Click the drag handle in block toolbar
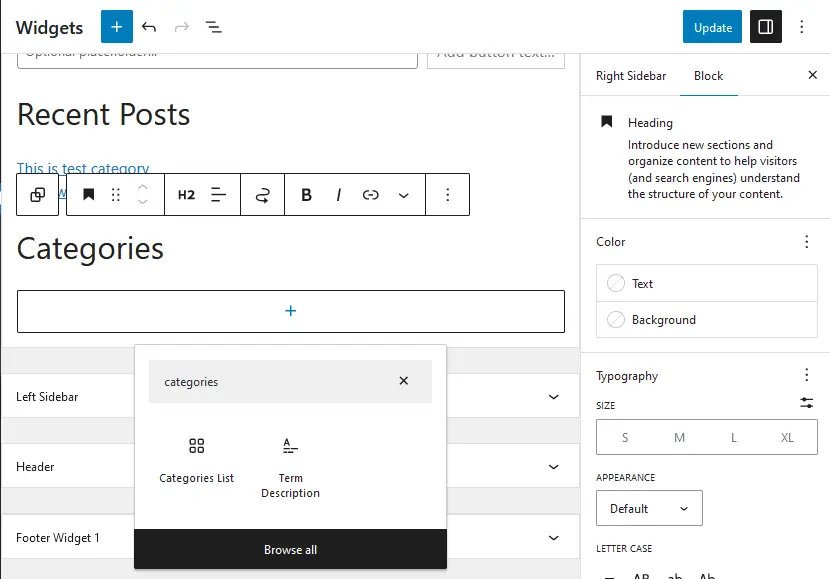The height and width of the screenshot is (579, 830). [116, 195]
